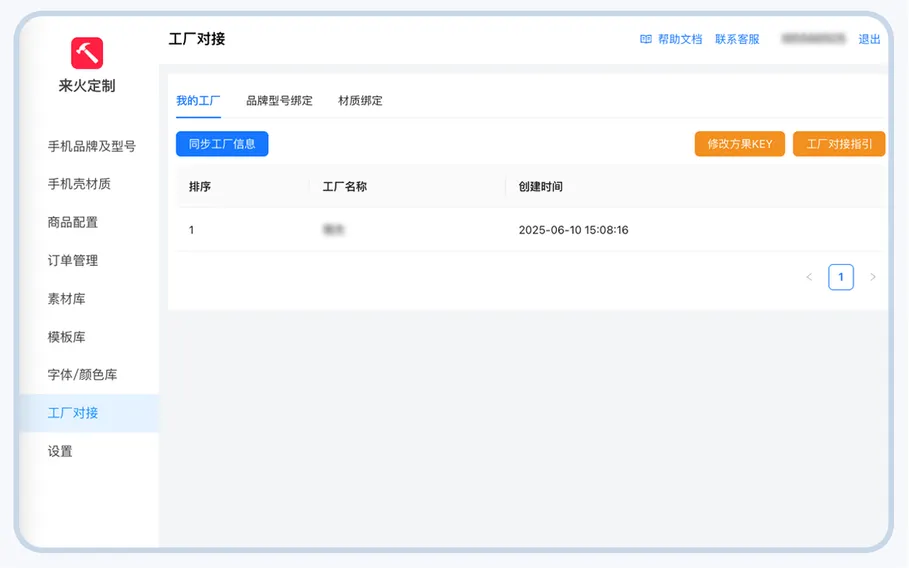909x568 pixels.
Task: Click the orange 修改方果KEY button
Action: 740,144
